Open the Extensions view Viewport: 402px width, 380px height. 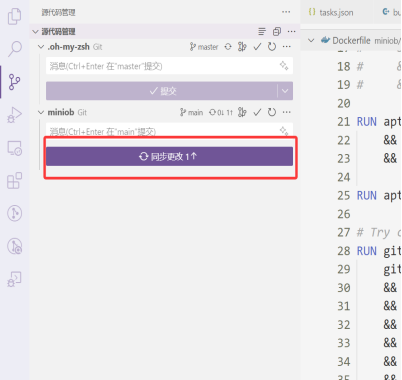point(14,180)
